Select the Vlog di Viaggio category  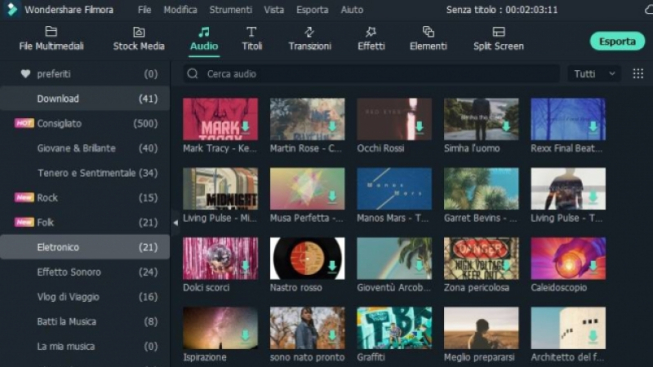pyautogui.click(x=85, y=297)
